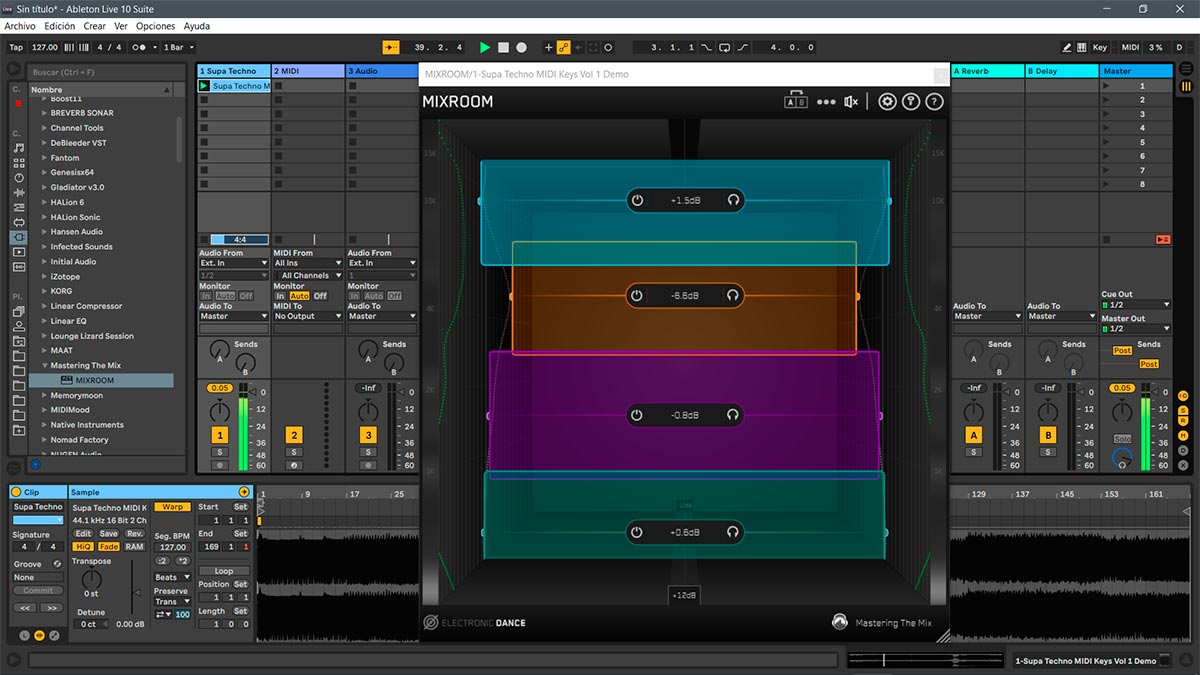Solo the -0.8dB band with headphone icon
Viewport: 1200px width, 675px height.
733,414
